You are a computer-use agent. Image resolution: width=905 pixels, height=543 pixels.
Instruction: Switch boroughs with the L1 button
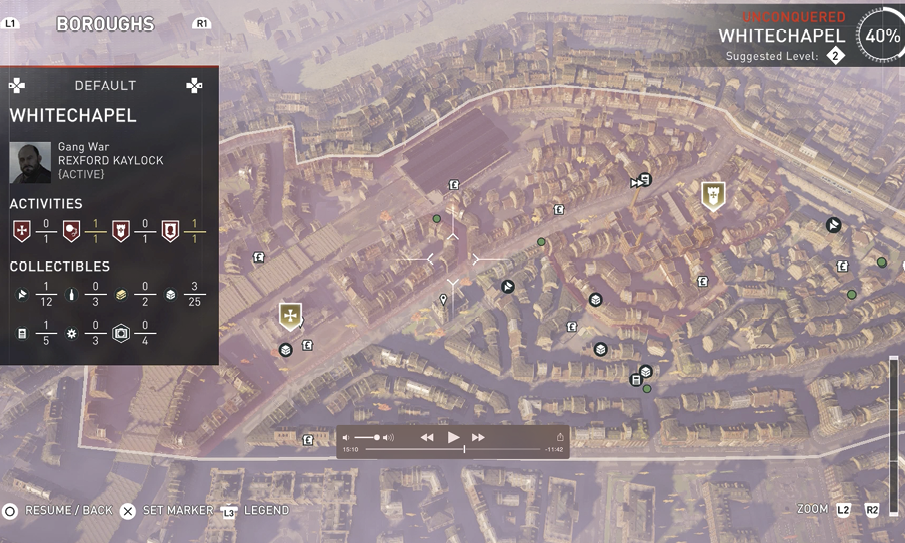coord(10,24)
